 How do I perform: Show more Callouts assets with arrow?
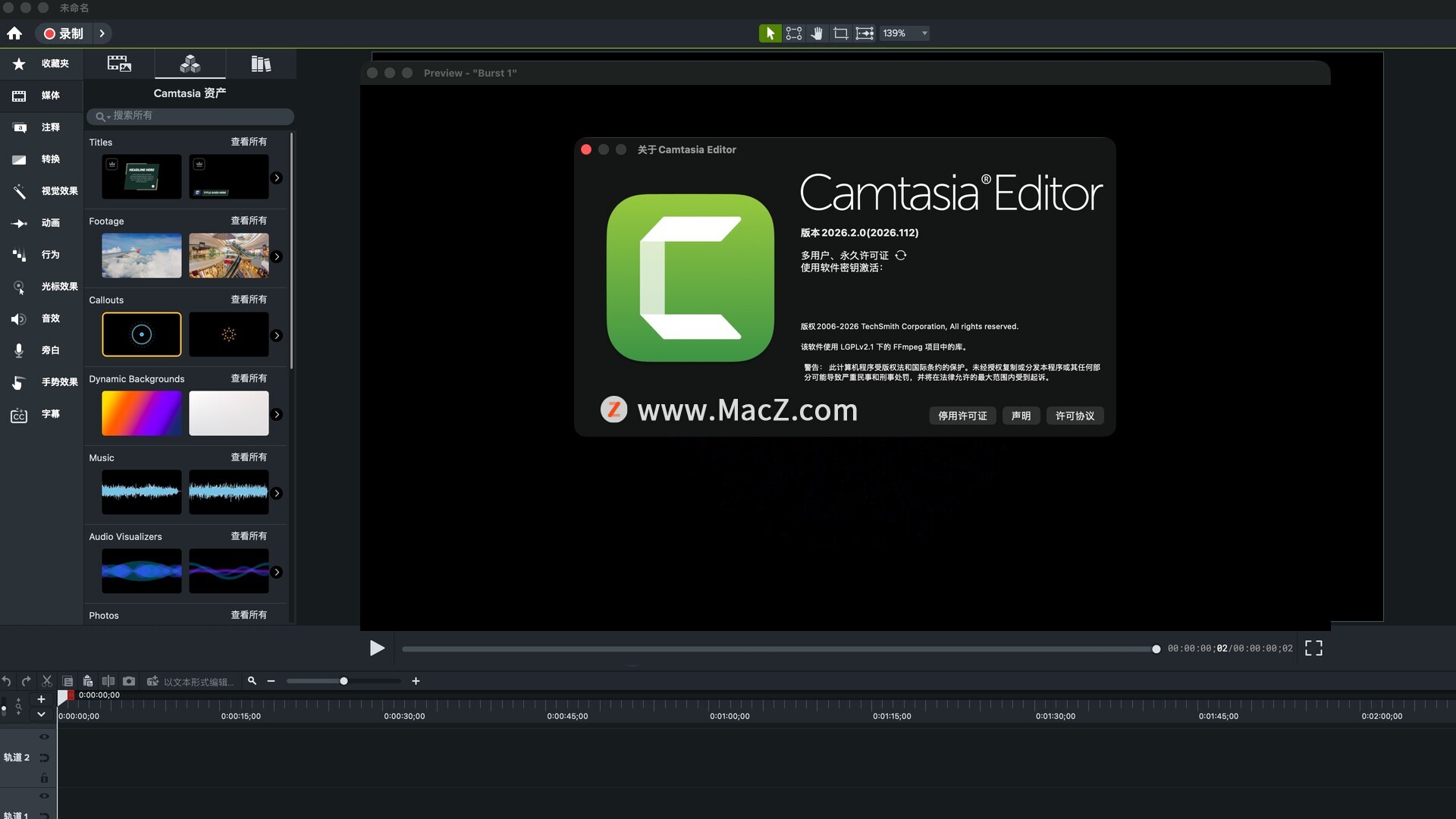coord(277,335)
